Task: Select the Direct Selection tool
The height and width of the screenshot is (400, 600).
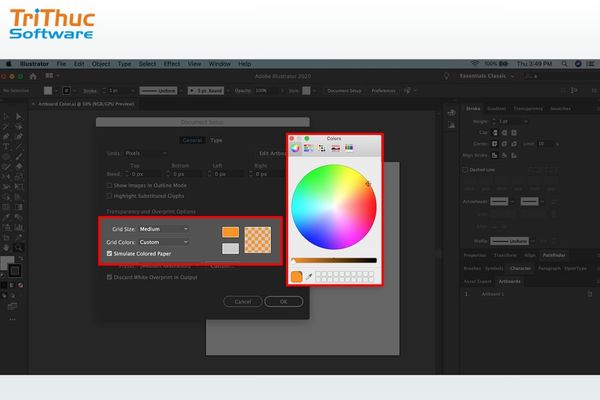Action: 18,116
